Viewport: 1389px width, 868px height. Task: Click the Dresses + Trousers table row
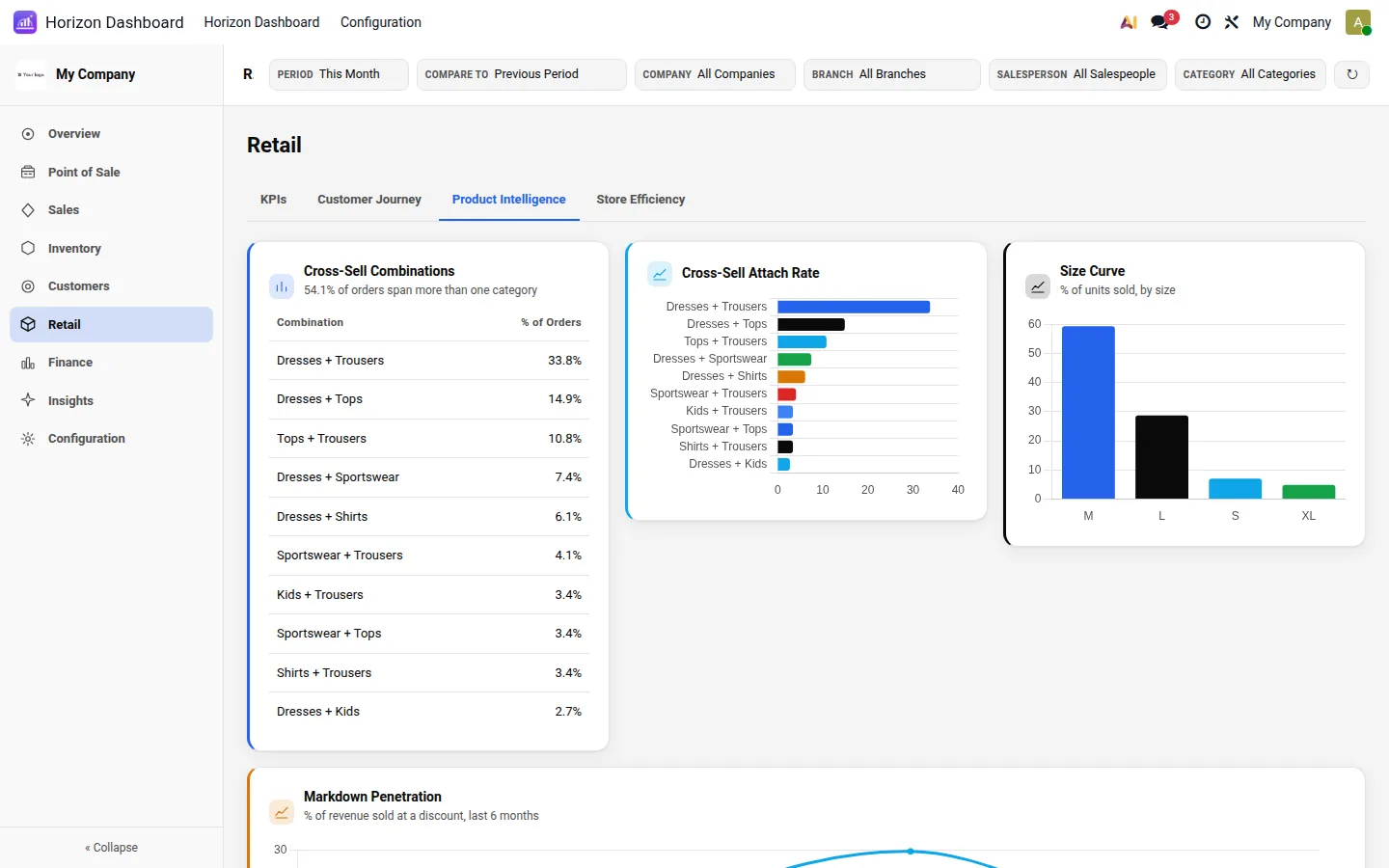point(429,361)
